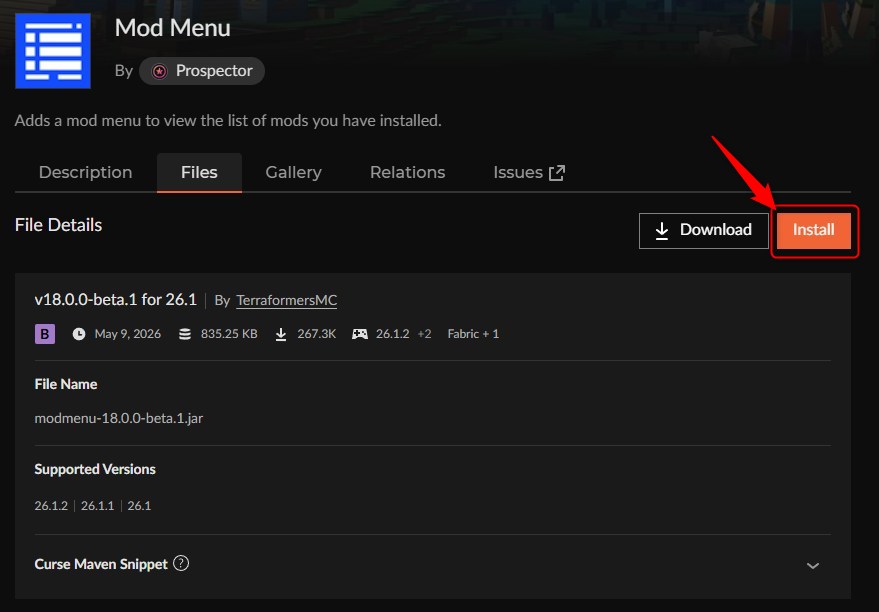
Task: Select the Files tab
Action: click(x=199, y=173)
